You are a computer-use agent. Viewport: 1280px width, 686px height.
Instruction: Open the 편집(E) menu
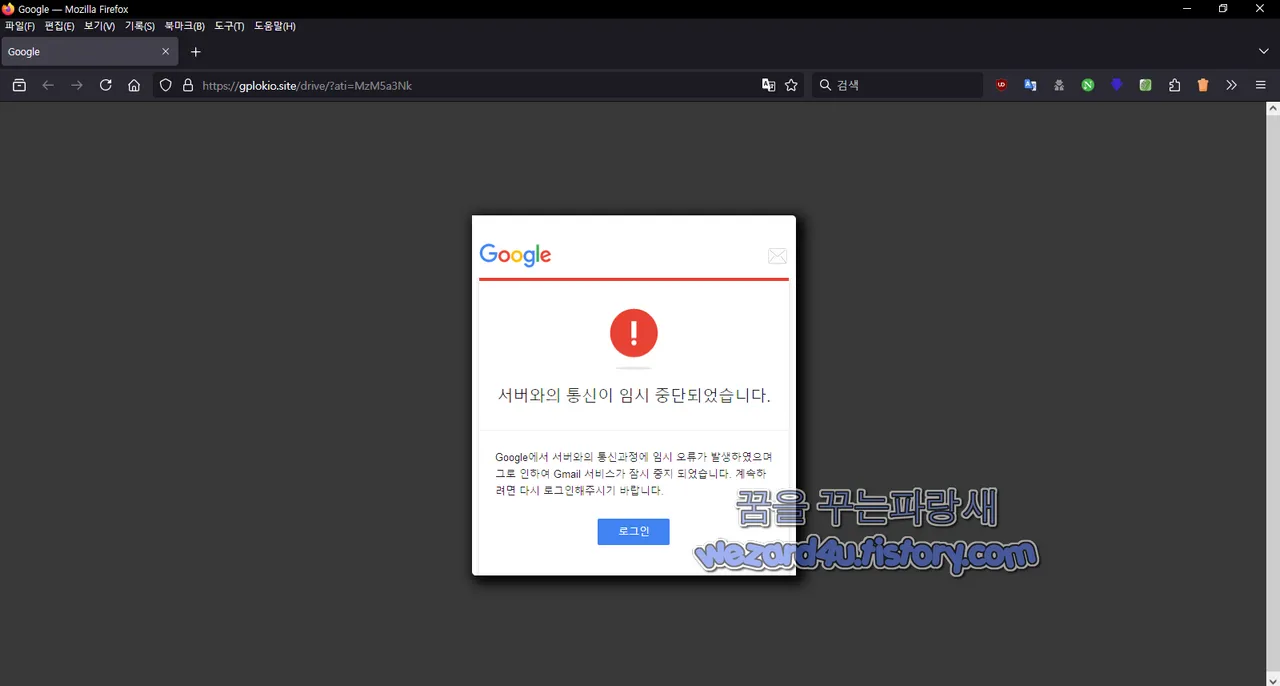[60, 26]
